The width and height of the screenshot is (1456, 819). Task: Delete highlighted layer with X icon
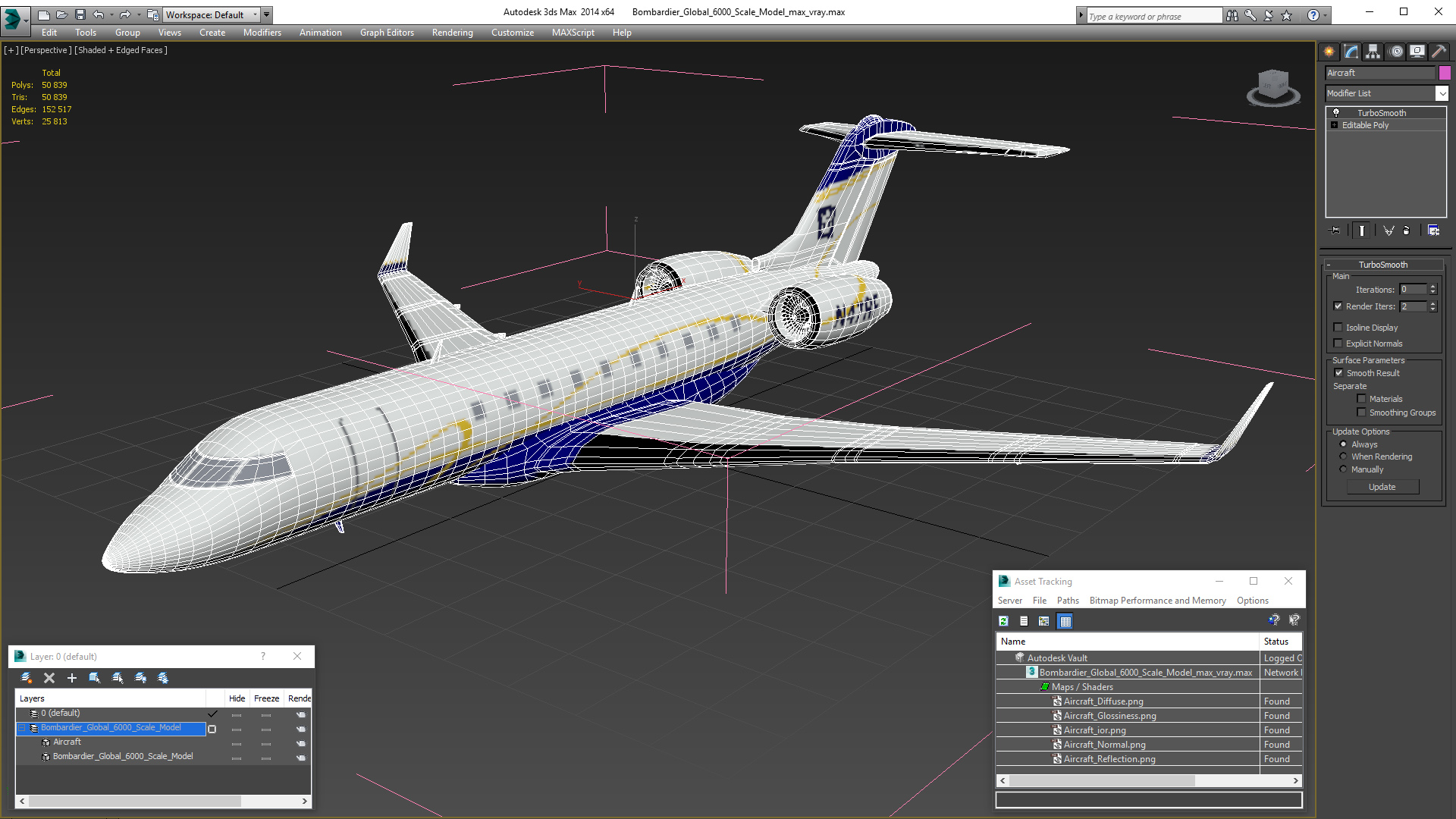[x=49, y=678]
